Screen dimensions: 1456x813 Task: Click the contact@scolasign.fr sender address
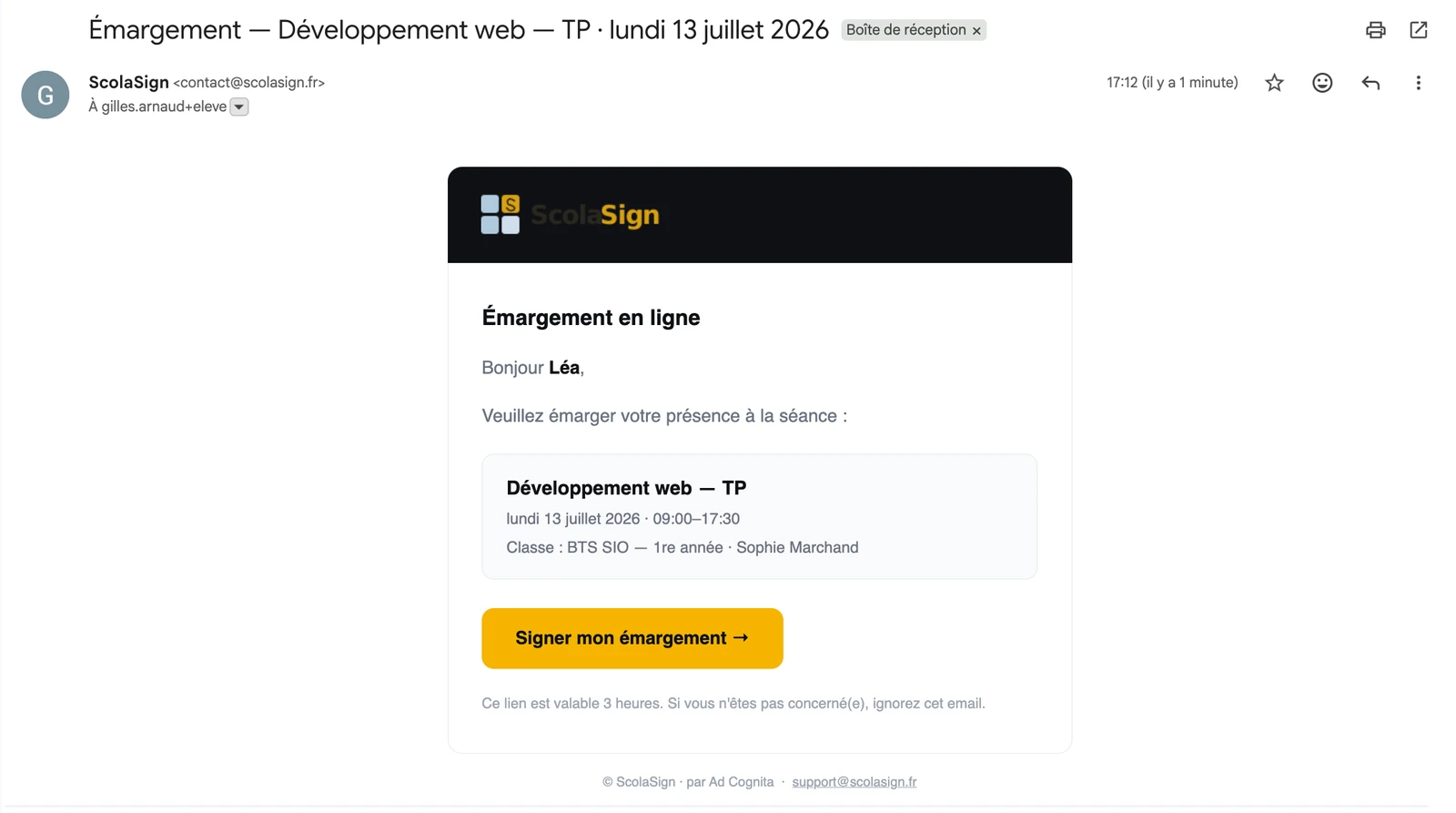248,83
